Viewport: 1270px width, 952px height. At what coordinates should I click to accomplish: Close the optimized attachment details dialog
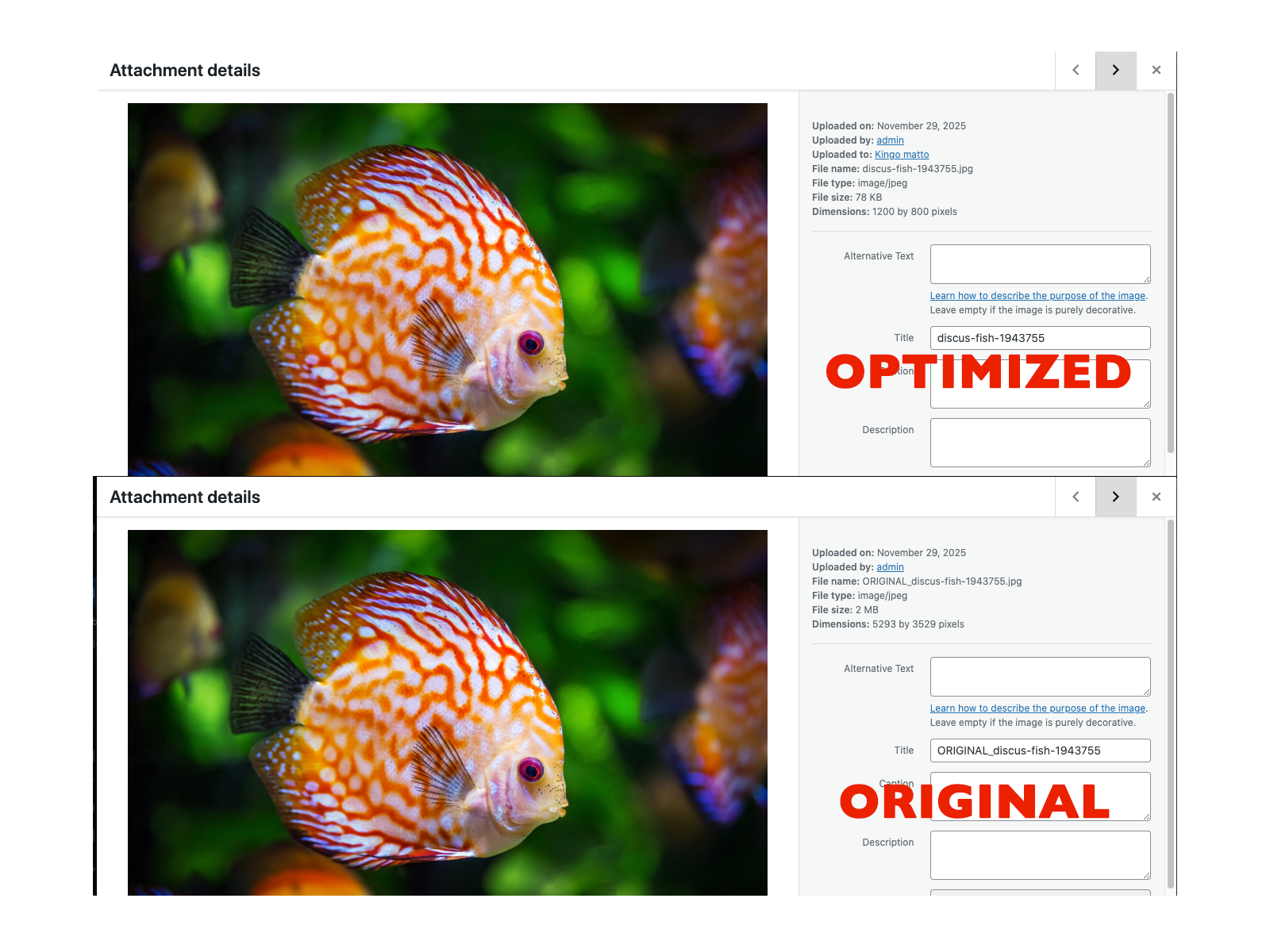point(1156,70)
